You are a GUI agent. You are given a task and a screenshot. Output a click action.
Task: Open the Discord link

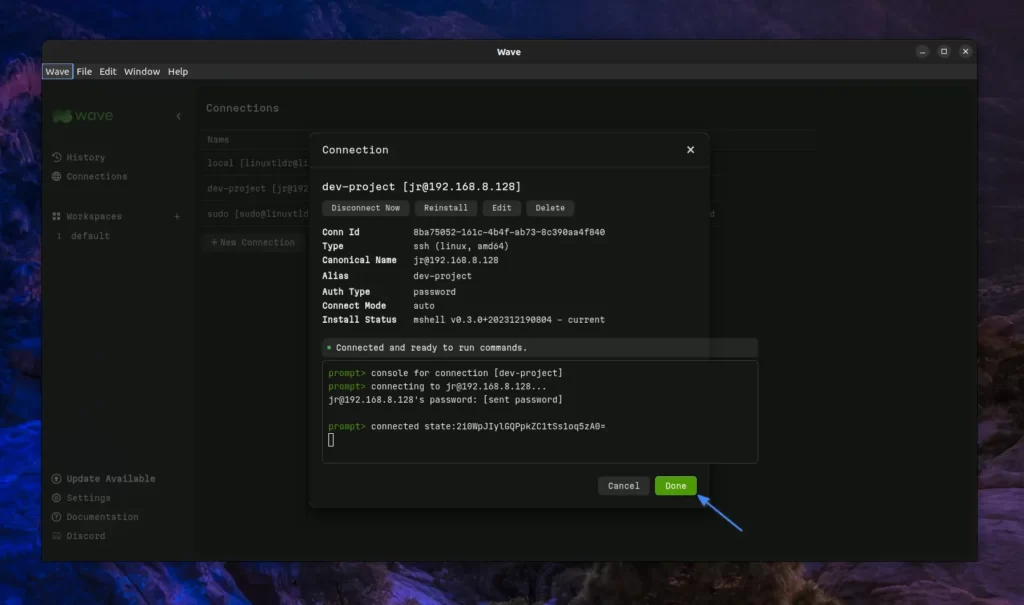85,536
